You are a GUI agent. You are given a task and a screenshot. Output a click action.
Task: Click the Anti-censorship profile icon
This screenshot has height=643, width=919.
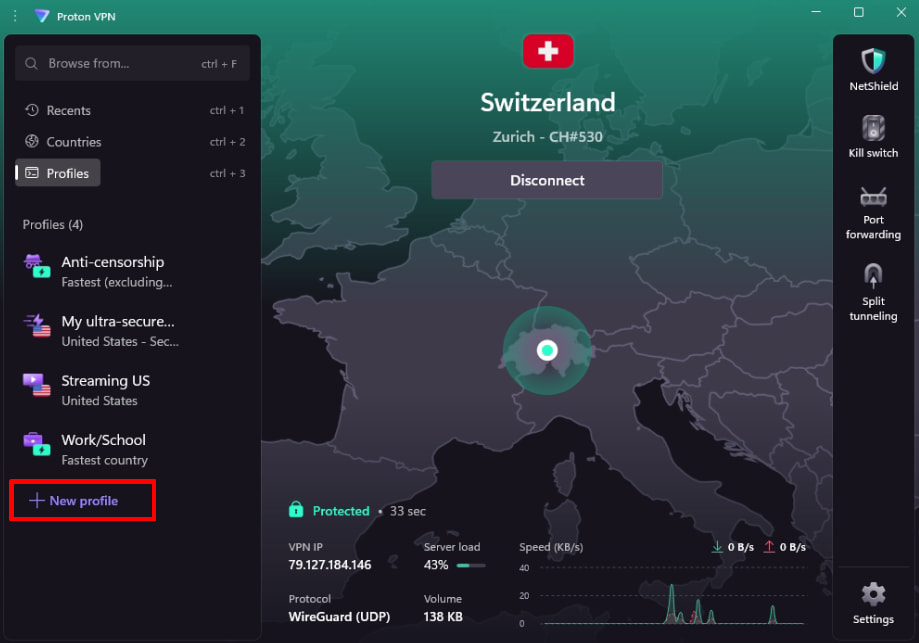click(37, 266)
